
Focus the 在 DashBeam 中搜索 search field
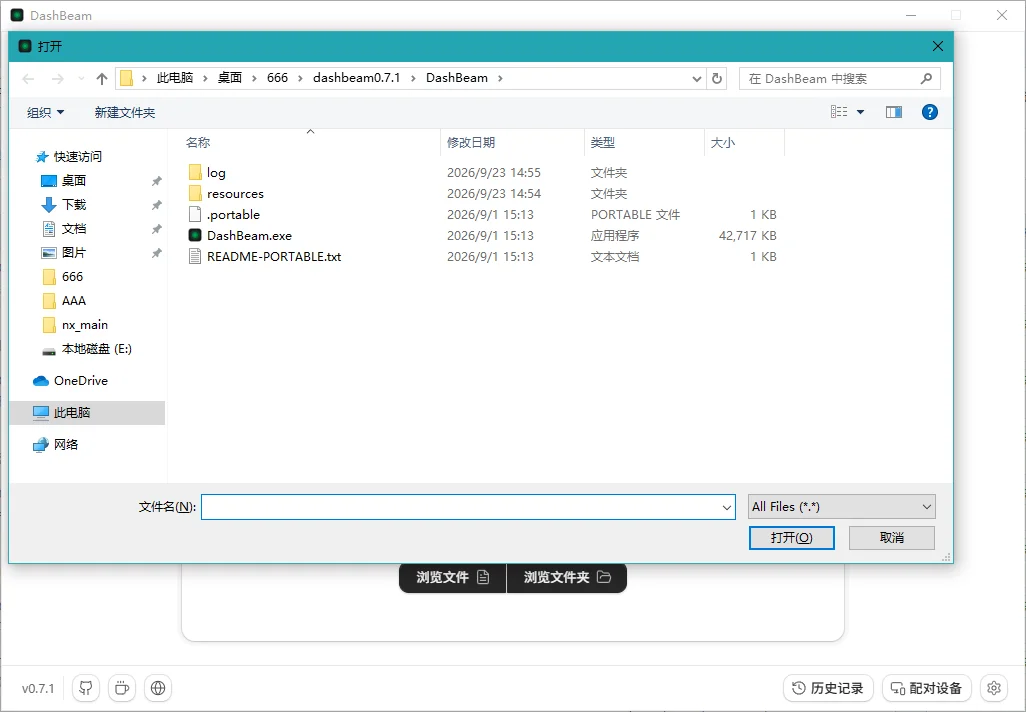[840, 79]
